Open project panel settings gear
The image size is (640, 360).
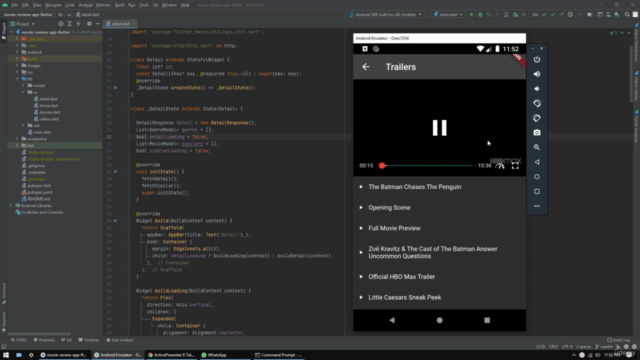pyautogui.click(x=89, y=24)
